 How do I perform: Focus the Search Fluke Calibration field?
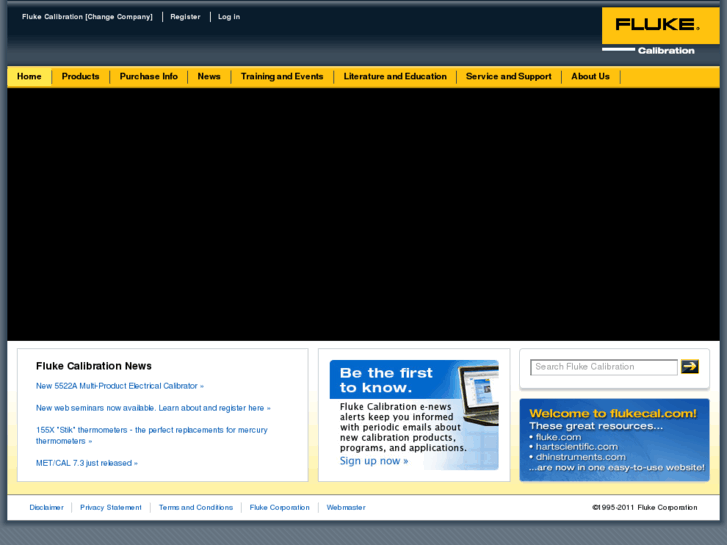click(604, 367)
